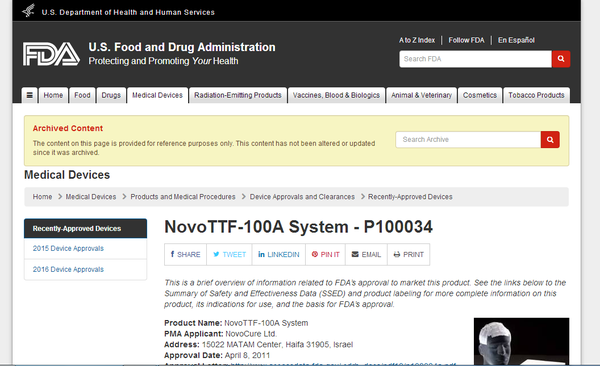Click the red Search FDA magnifier button

point(561,59)
